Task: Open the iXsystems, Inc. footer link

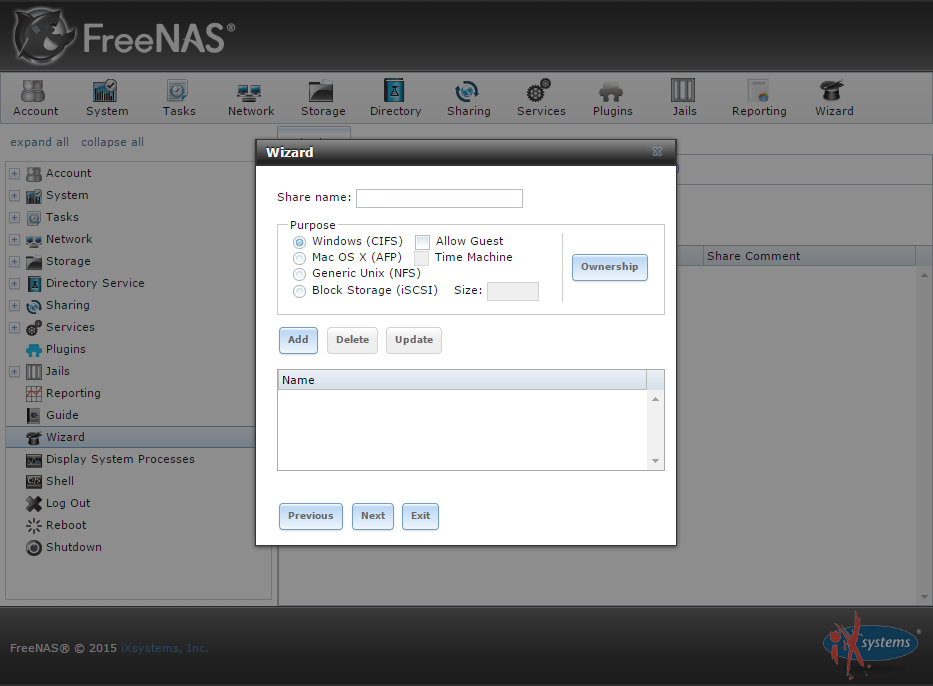Action: point(165,649)
